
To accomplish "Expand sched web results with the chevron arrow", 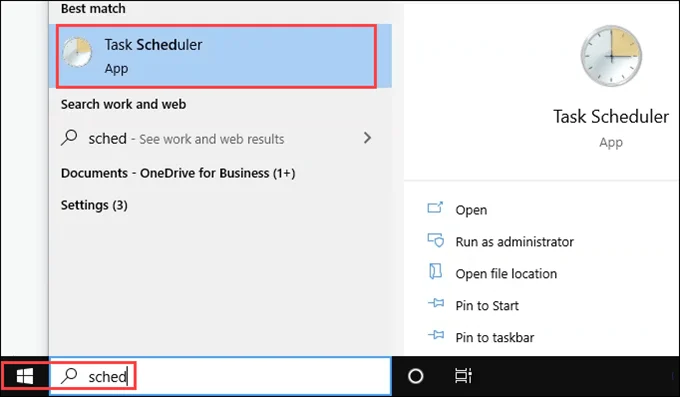I will 367,138.
